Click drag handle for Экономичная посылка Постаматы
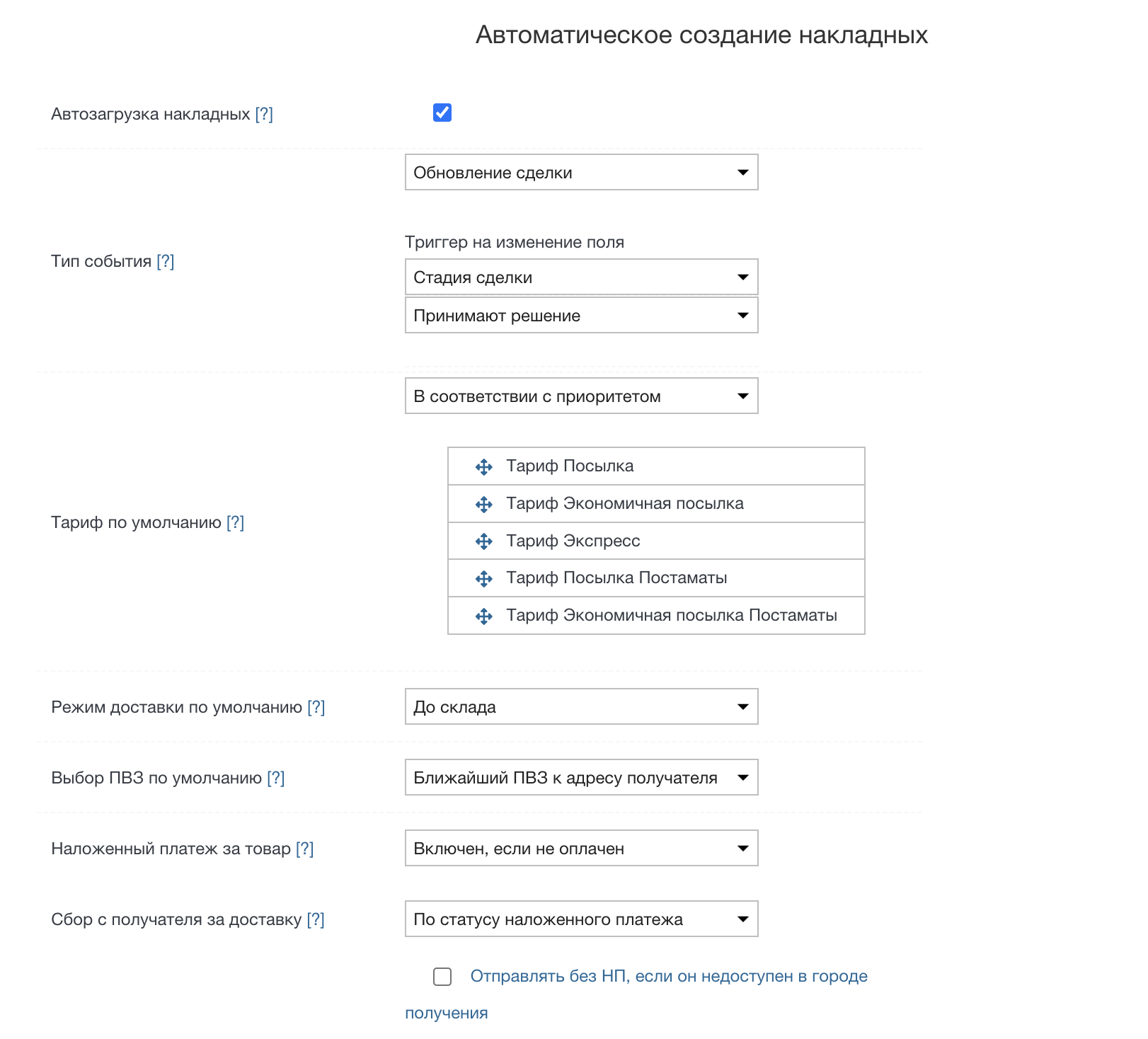The height and width of the screenshot is (1039, 1148). coord(484,616)
